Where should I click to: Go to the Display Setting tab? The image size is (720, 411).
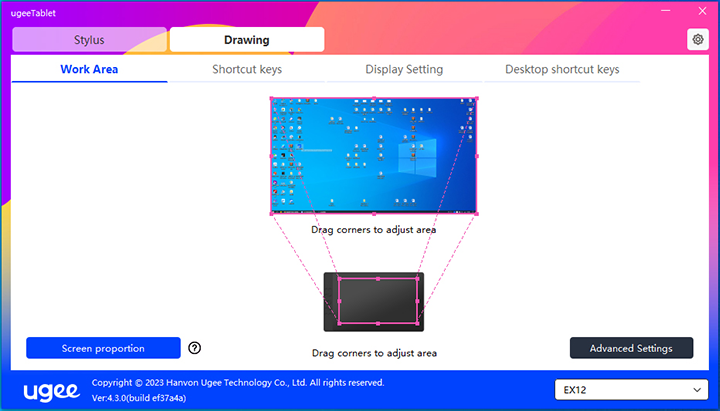coord(404,70)
